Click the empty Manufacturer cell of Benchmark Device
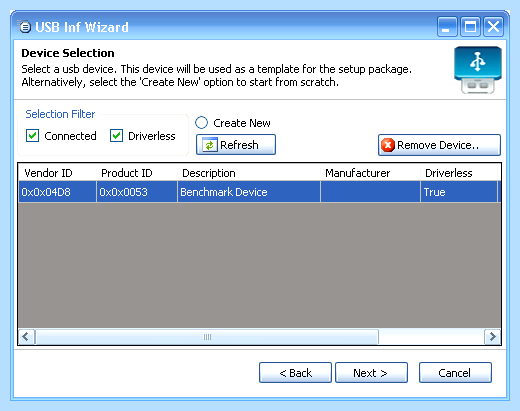Image resolution: width=520 pixels, height=411 pixels. 370,192
